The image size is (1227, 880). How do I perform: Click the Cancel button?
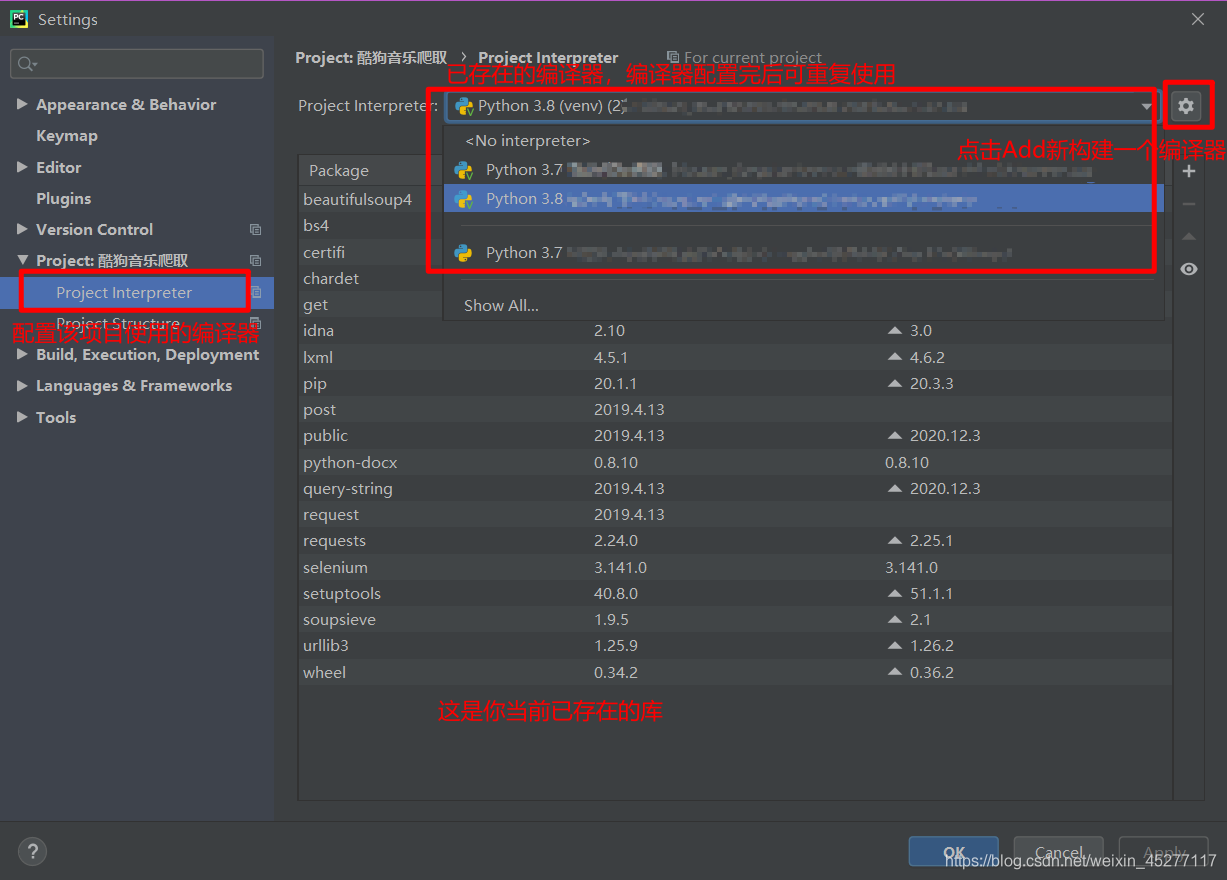point(1059,852)
